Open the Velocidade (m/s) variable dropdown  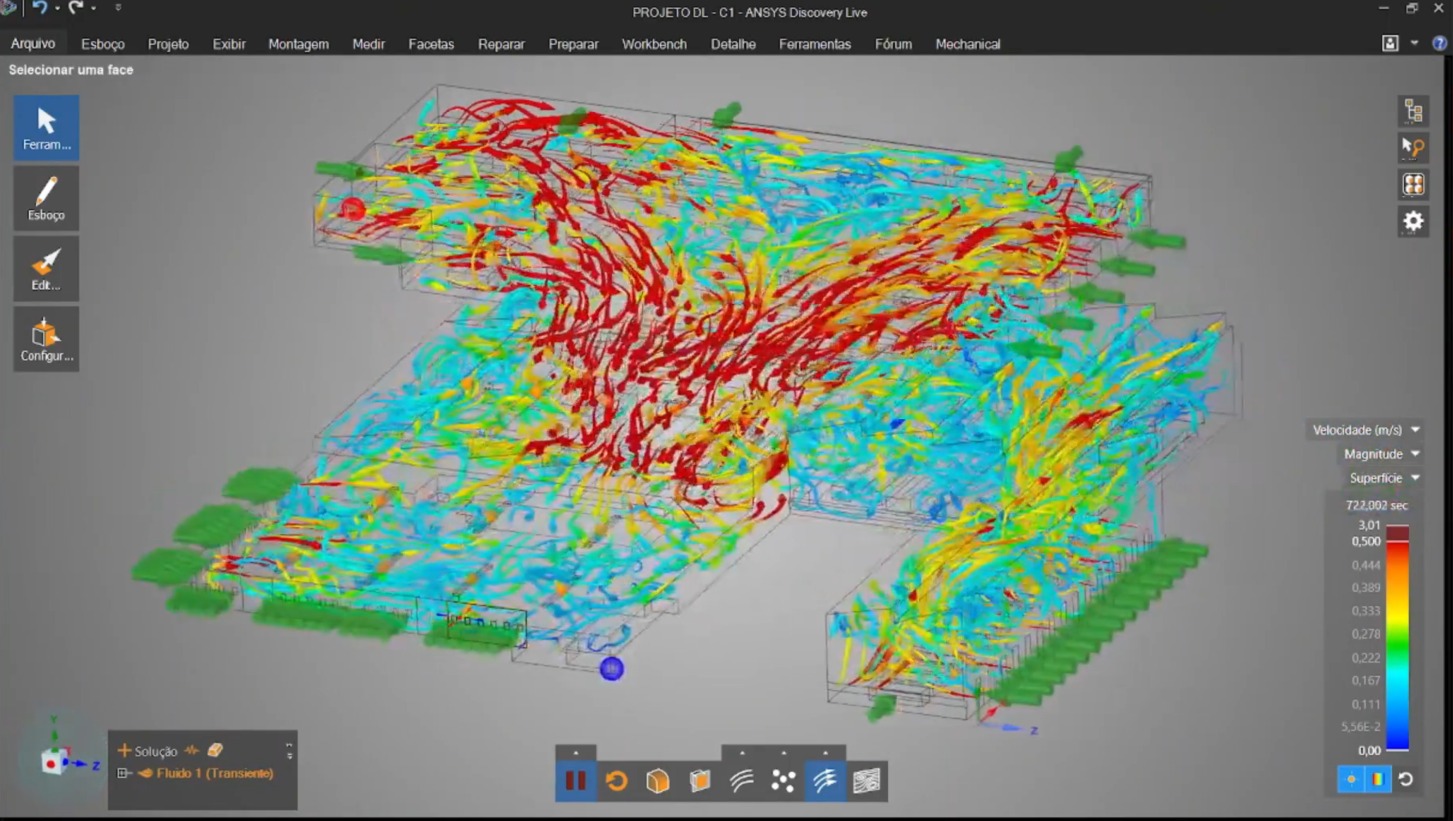pos(1366,430)
